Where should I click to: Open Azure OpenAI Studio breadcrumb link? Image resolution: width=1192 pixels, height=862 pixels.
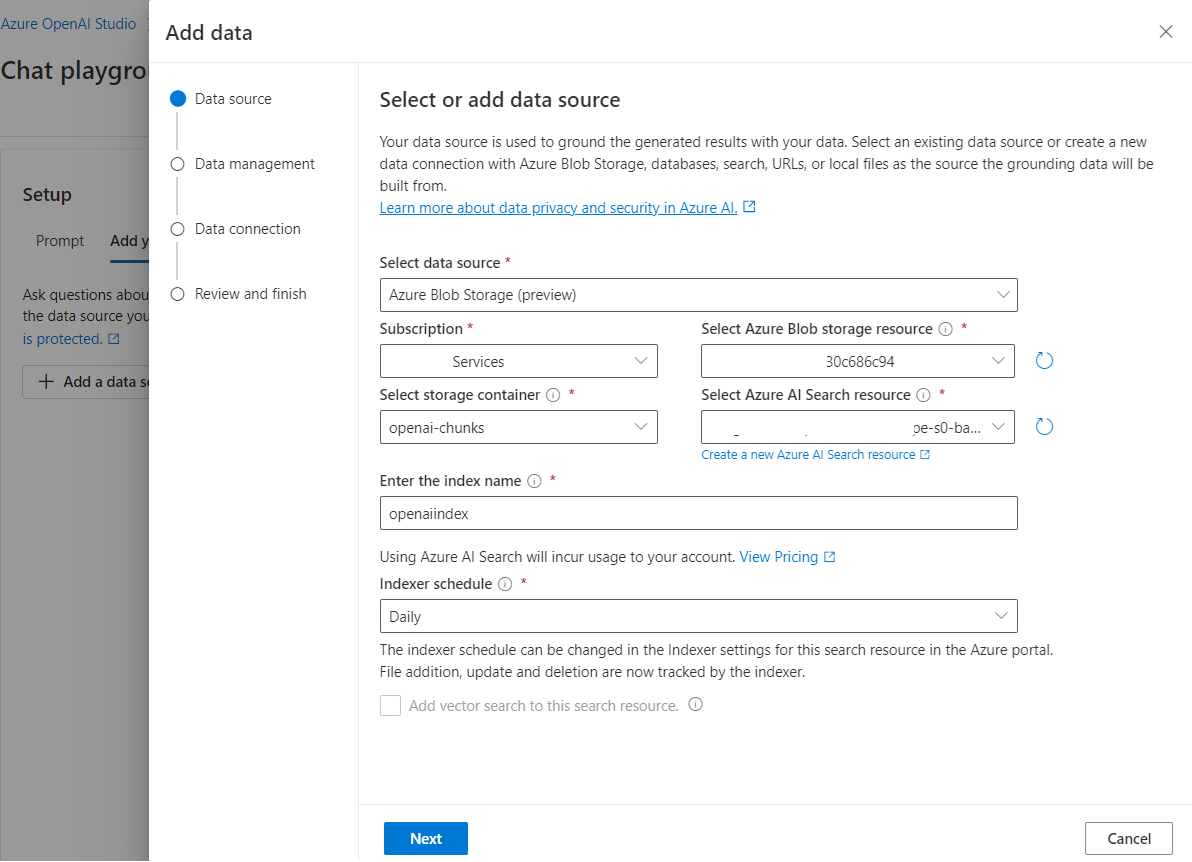68,24
